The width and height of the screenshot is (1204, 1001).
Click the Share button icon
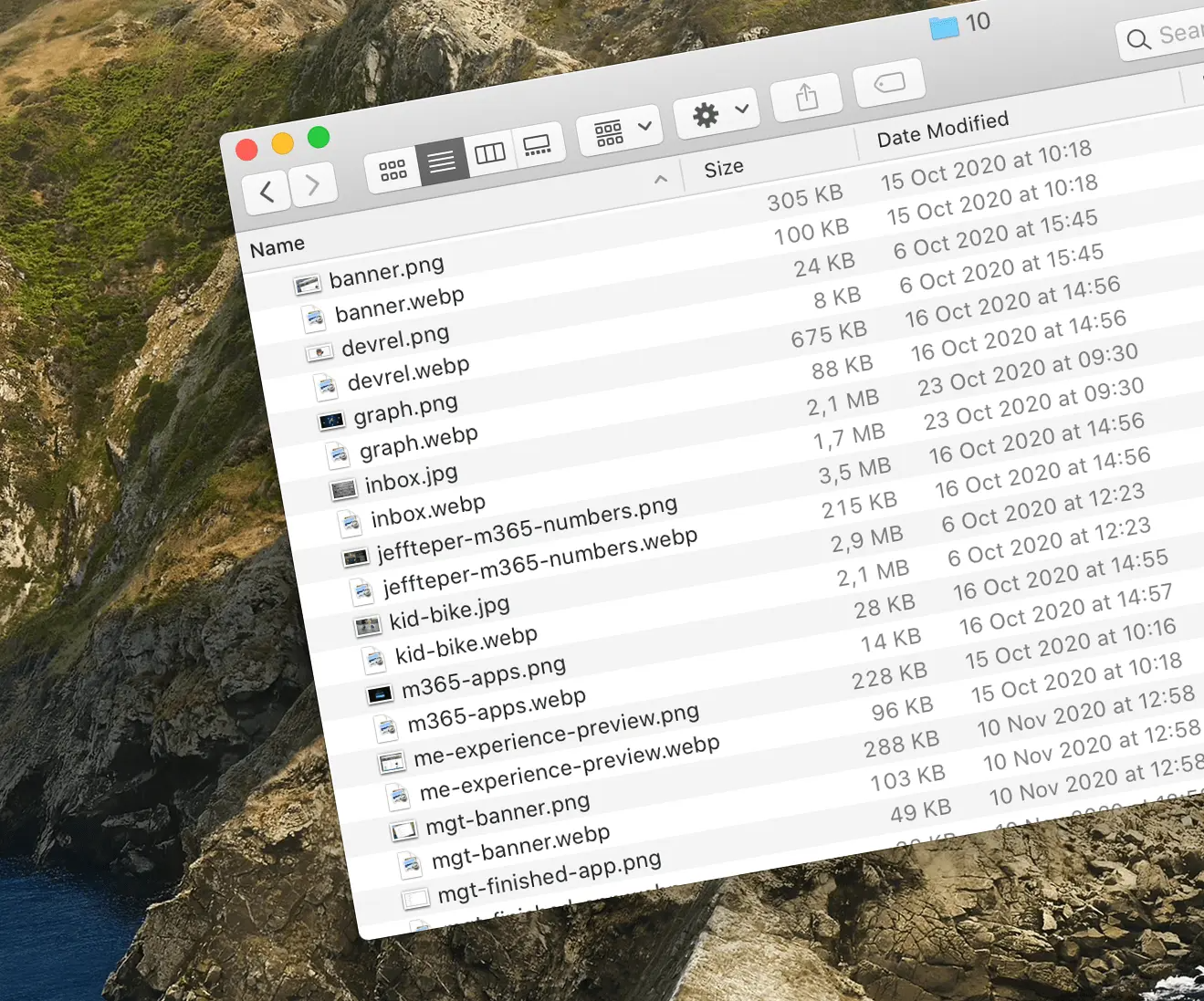click(806, 97)
